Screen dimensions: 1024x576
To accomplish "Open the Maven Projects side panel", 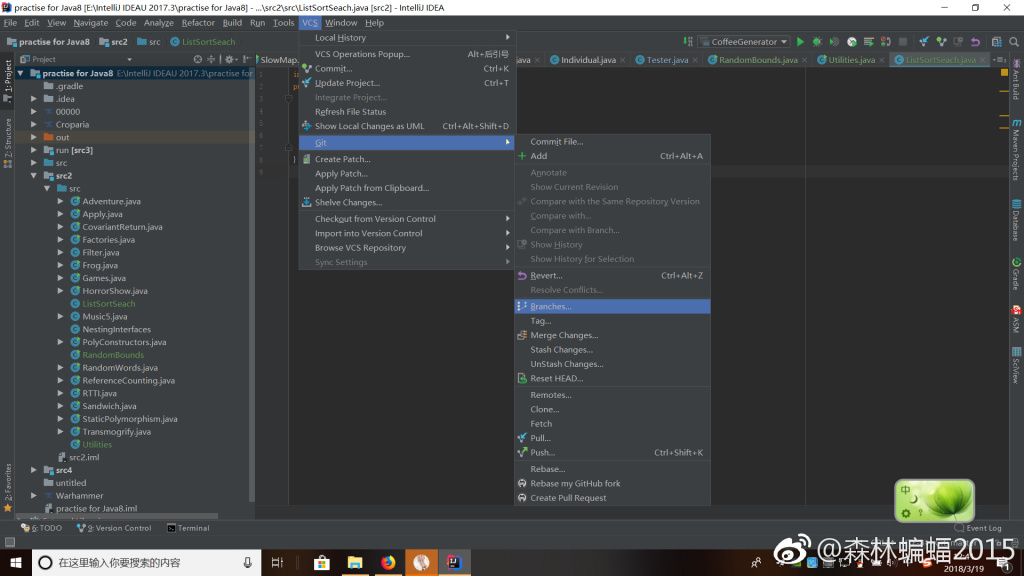I will [x=1016, y=150].
